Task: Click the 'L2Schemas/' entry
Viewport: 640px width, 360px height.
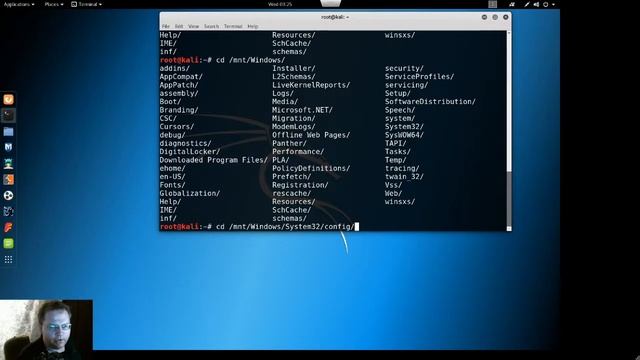Action: [294, 76]
